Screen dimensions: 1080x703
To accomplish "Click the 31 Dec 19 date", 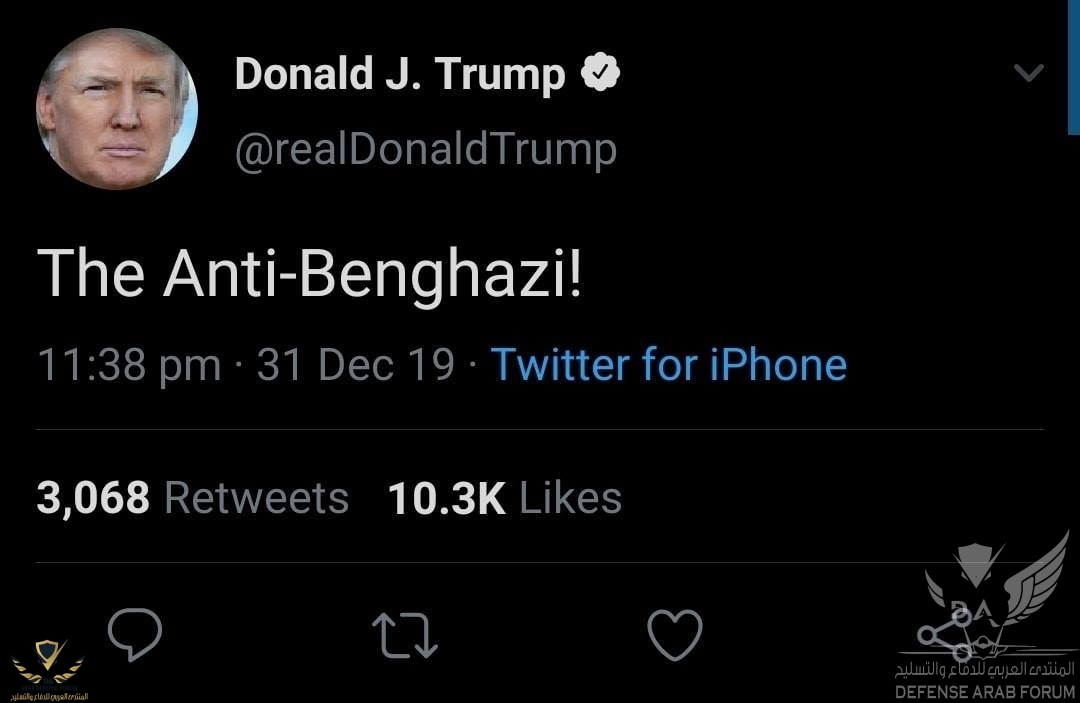I will pos(356,365).
